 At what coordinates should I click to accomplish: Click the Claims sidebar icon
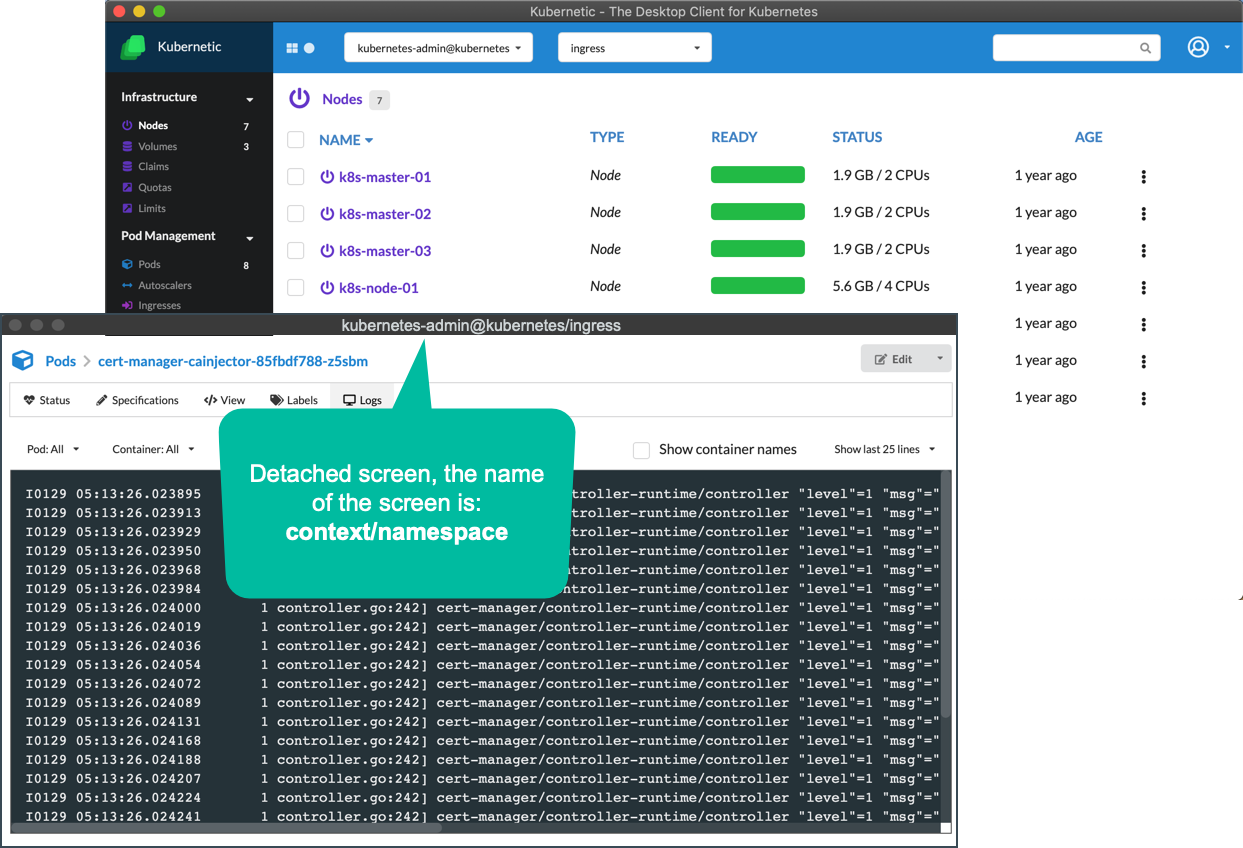(127, 167)
